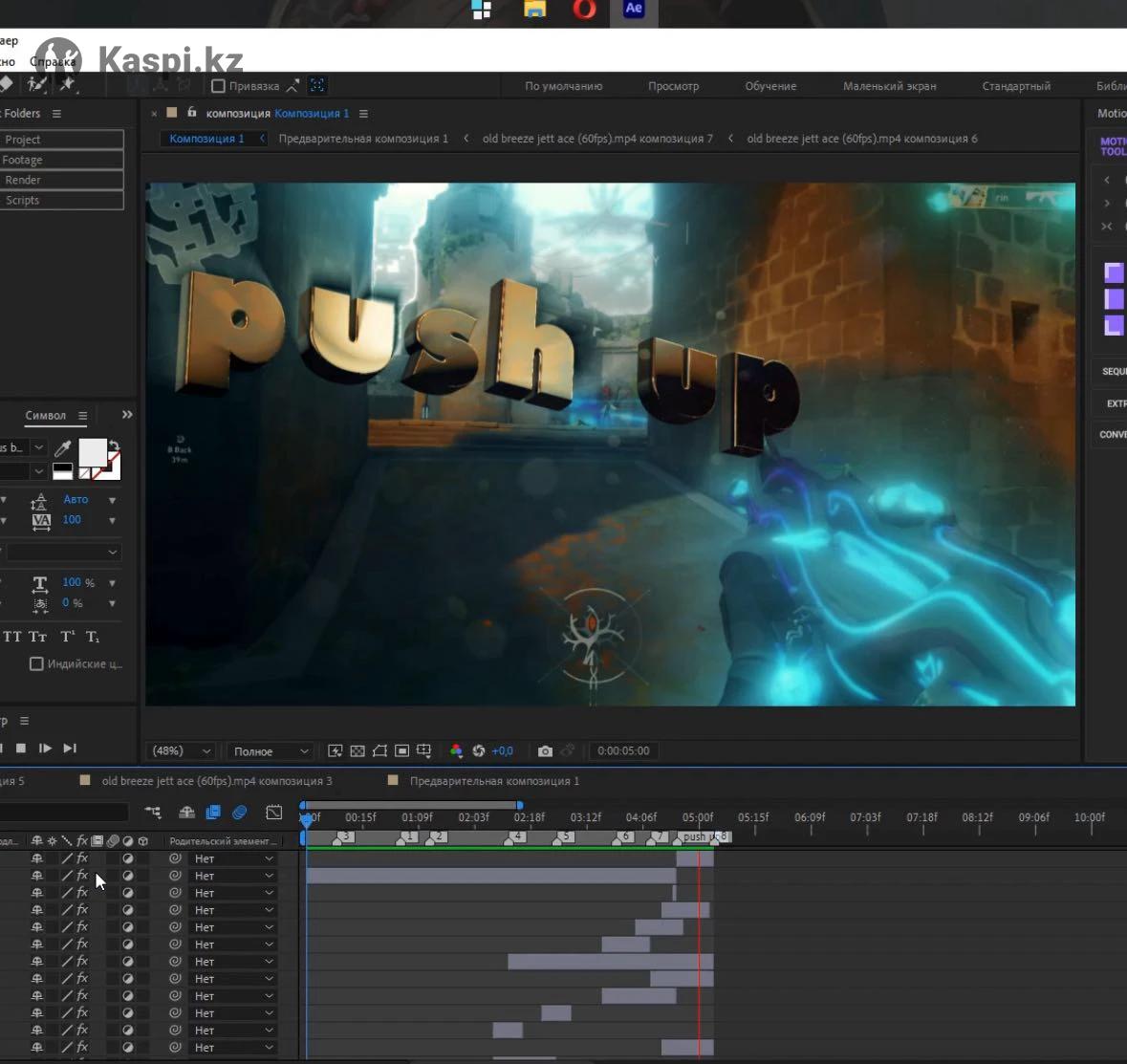1127x1064 pixels.
Task: Stop the preview playback
Action: [x=21, y=749]
